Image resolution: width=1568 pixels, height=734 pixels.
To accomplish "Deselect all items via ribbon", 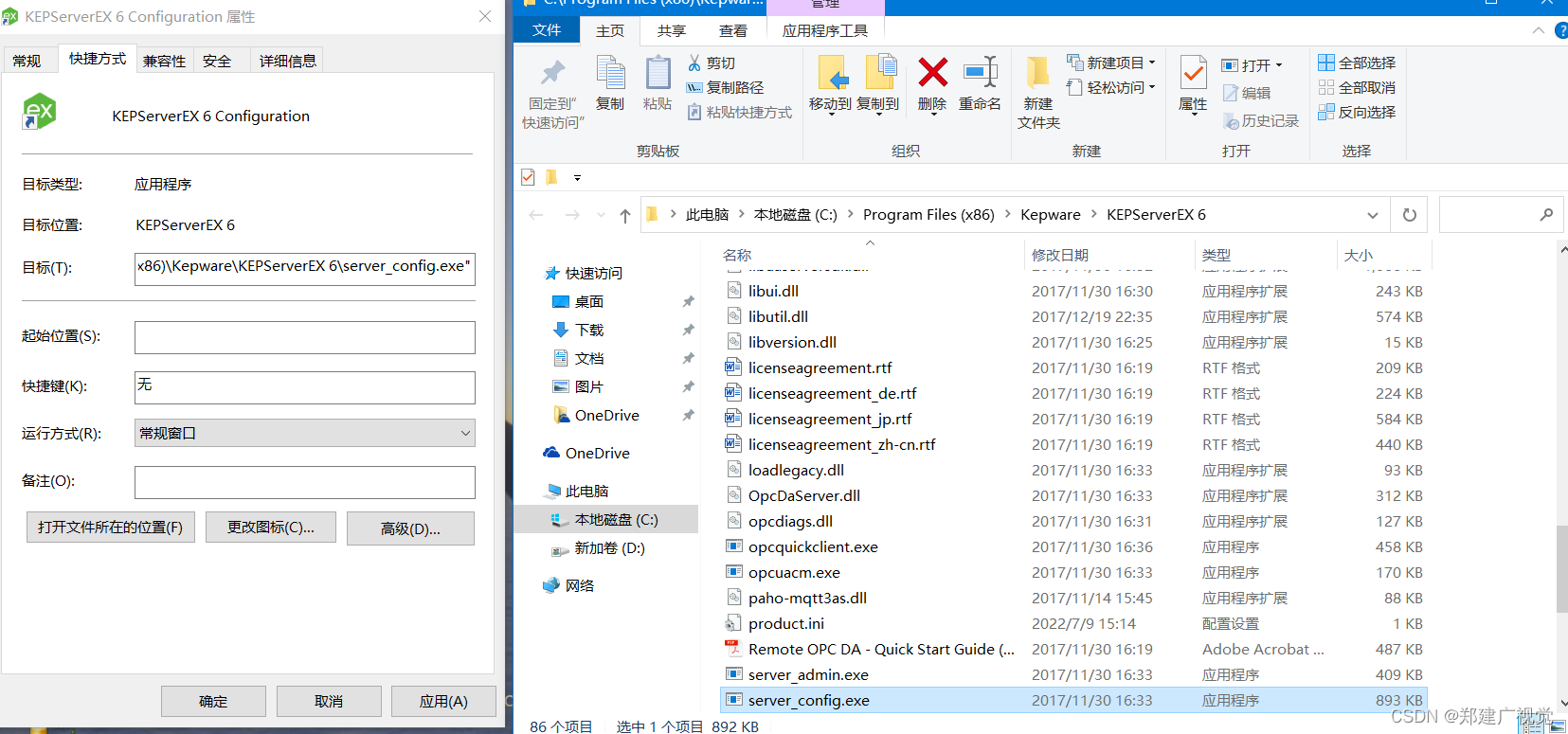I will pyautogui.click(x=1357, y=87).
